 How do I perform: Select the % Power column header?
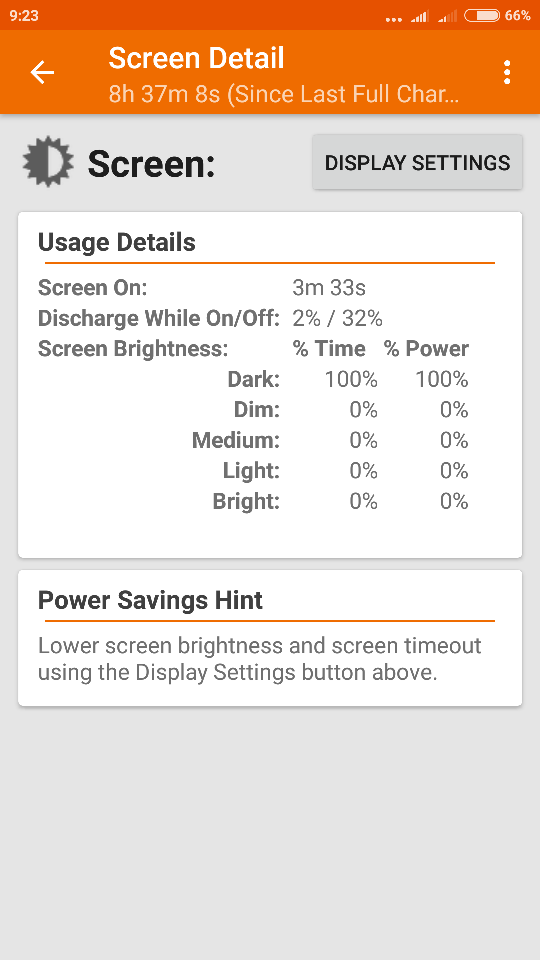coord(426,348)
